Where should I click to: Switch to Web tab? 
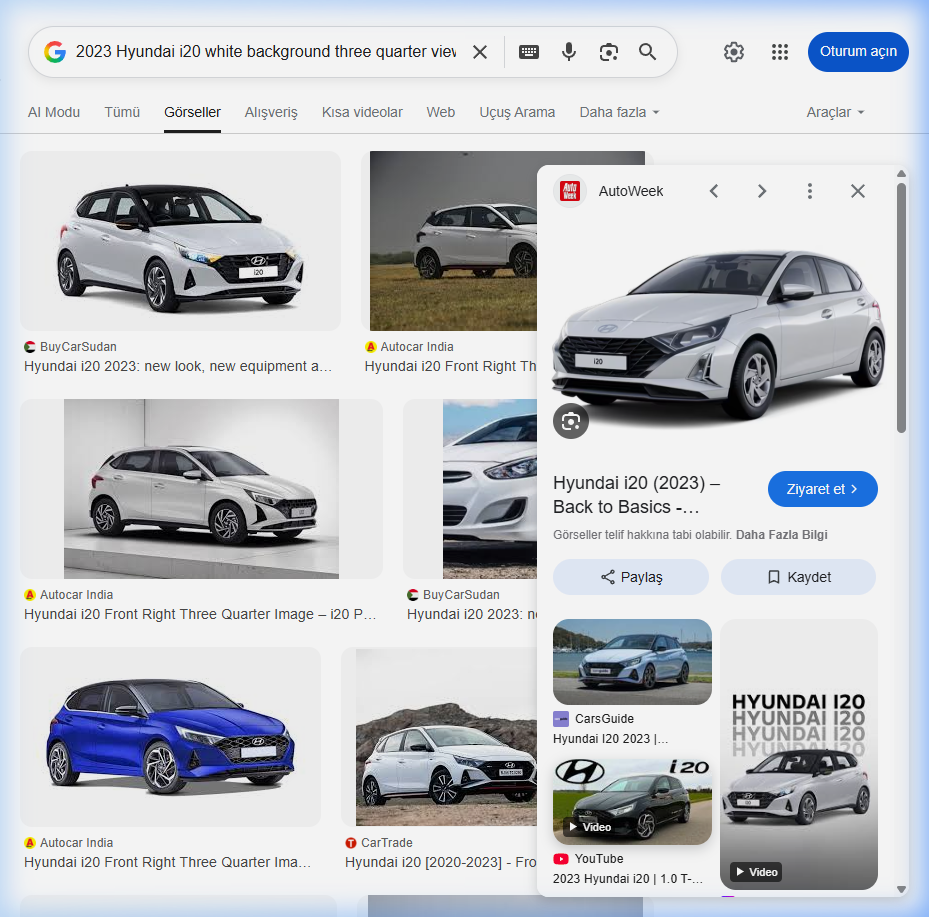click(x=441, y=112)
